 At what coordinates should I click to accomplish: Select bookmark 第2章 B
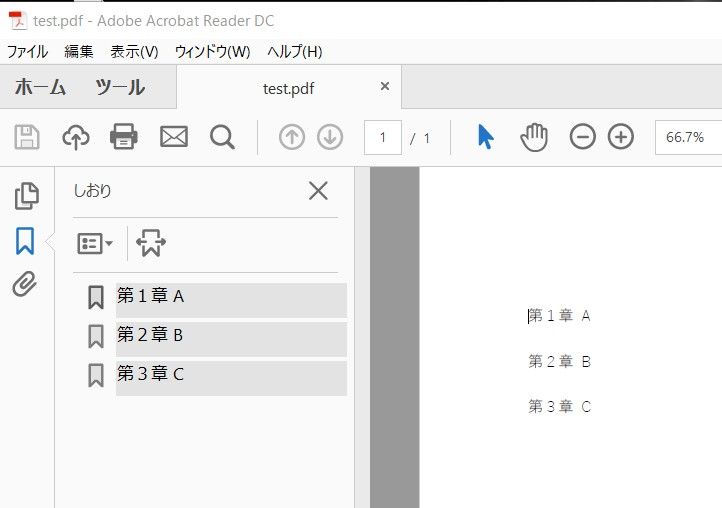pyautogui.click(x=231, y=339)
